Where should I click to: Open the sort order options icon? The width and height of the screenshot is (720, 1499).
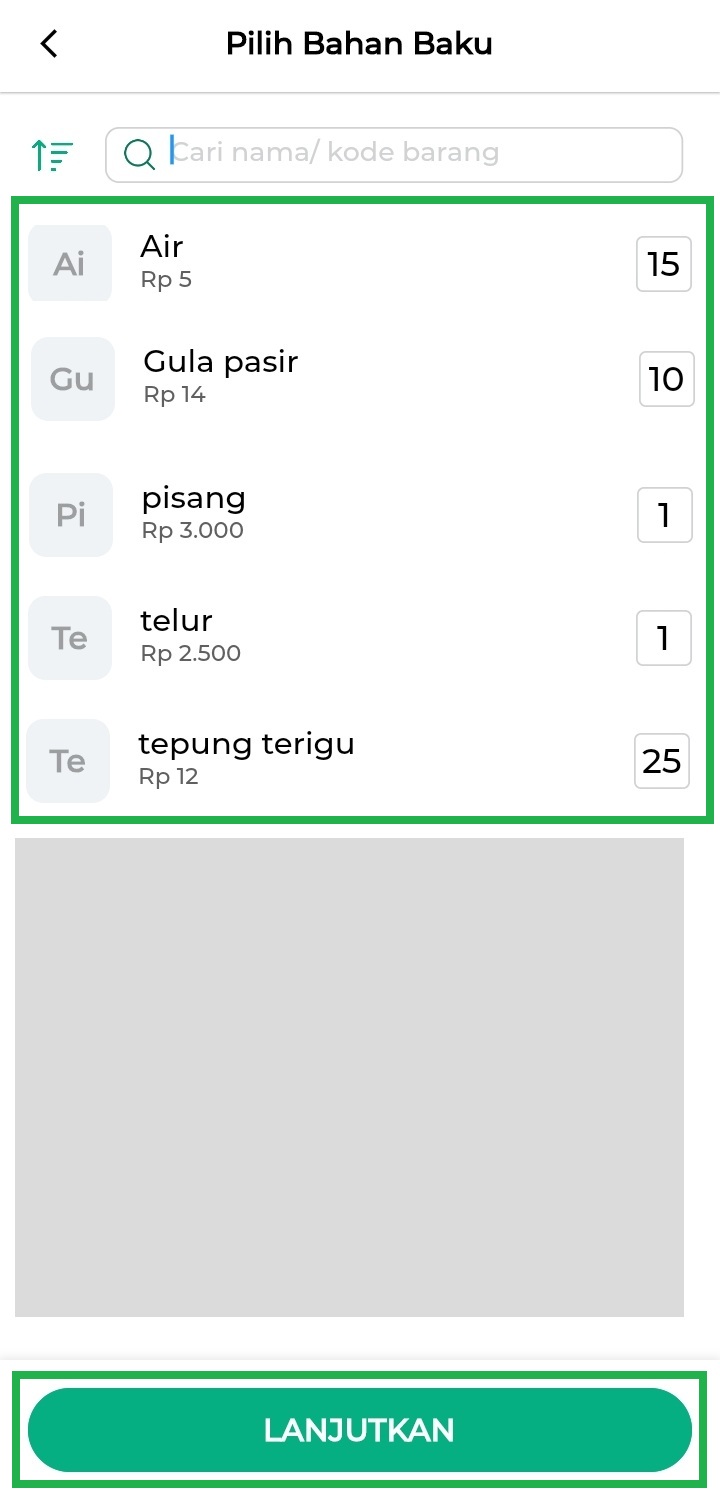52,155
